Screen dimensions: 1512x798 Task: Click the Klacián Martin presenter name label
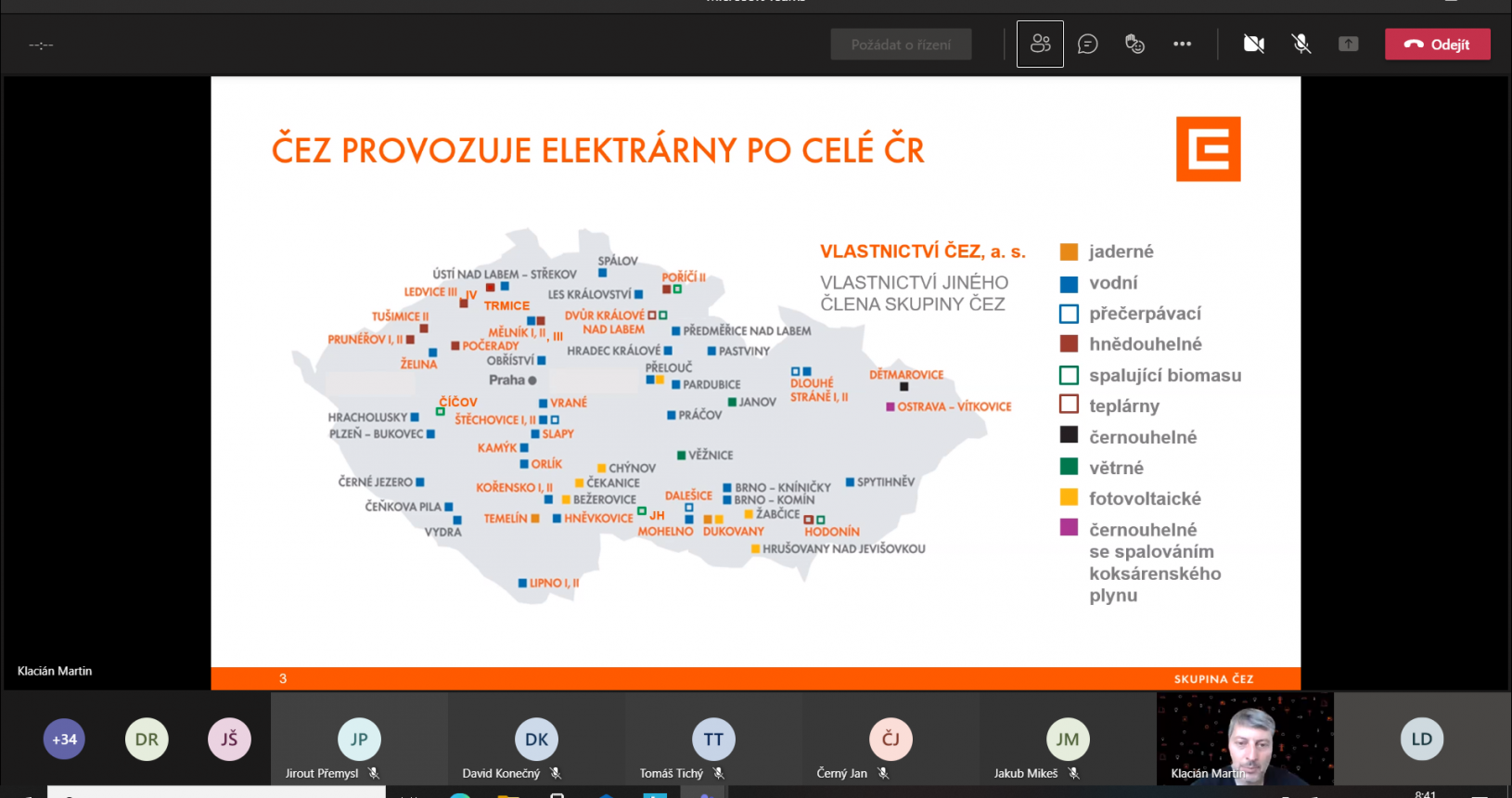coord(55,671)
